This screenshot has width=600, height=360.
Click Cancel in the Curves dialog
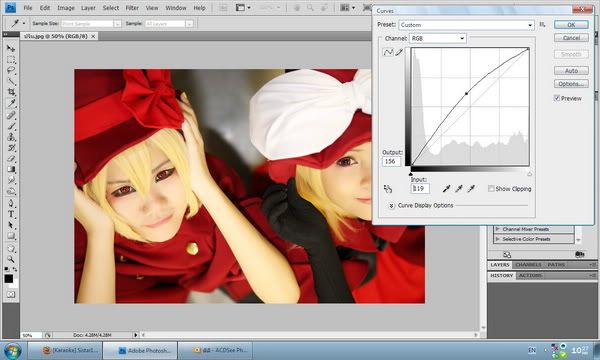tap(571, 38)
